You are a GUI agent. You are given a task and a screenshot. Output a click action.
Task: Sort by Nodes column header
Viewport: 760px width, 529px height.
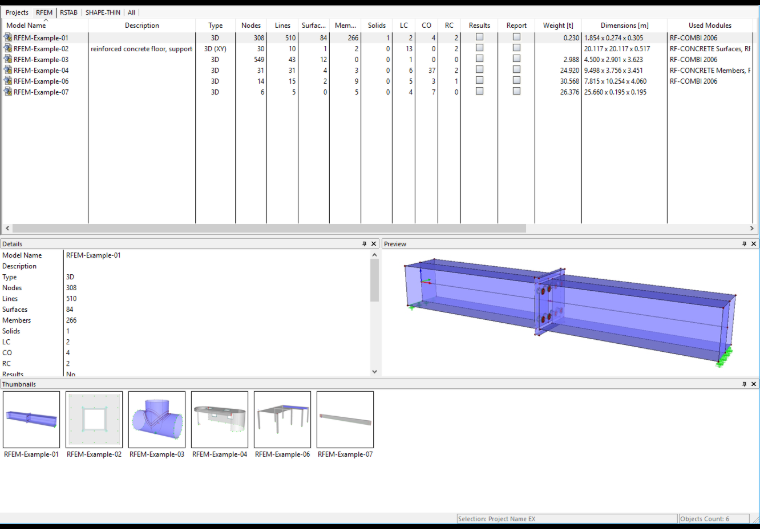click(251, 25)
